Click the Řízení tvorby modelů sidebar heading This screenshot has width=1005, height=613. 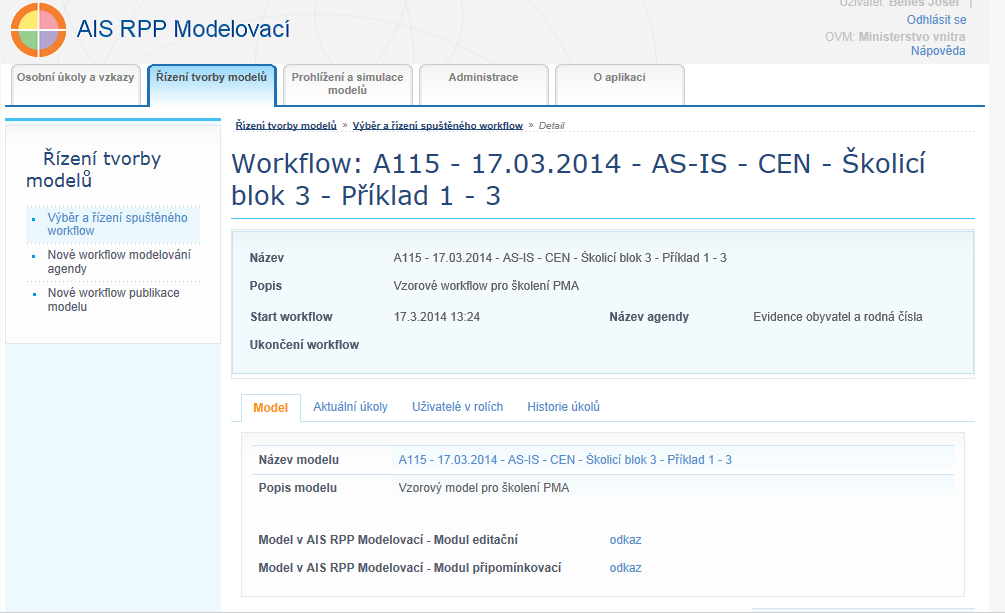click(94, 169)
